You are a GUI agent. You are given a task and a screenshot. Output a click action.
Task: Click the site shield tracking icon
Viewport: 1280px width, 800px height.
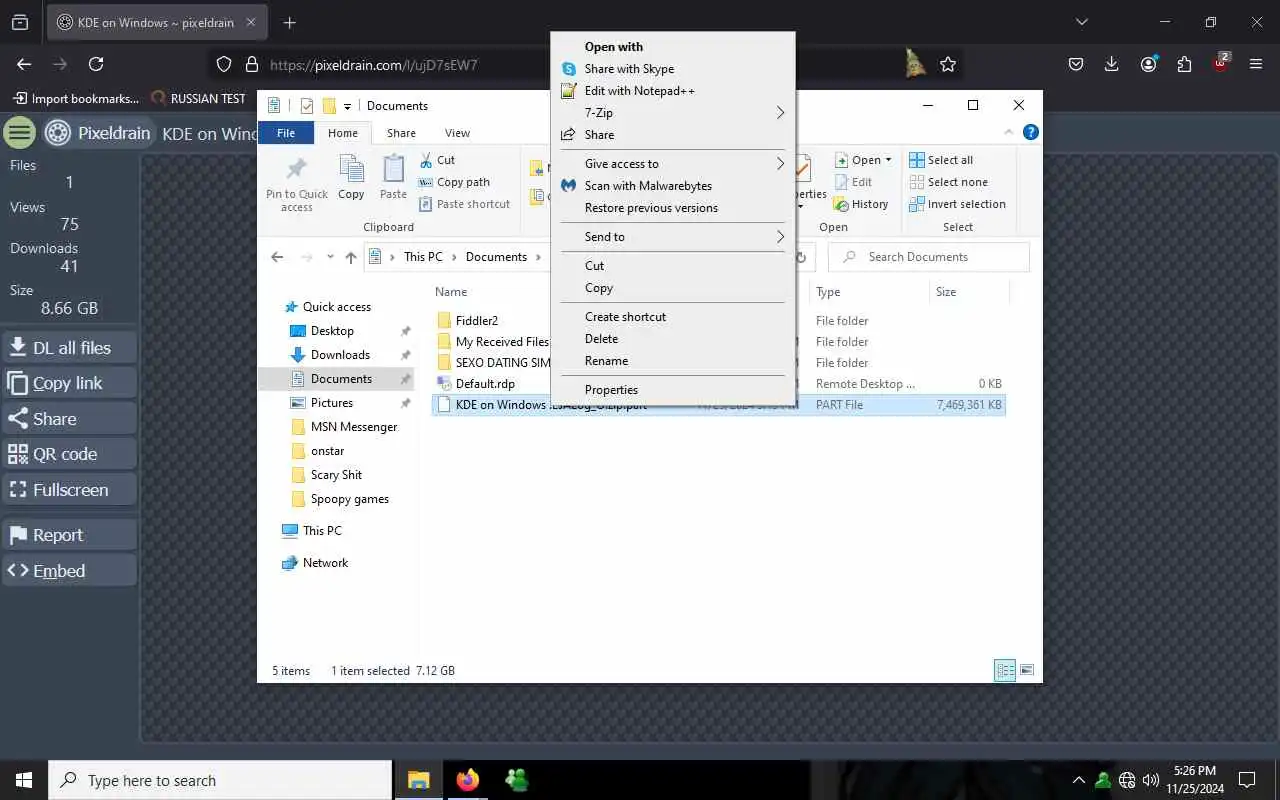tap(226, 64)
